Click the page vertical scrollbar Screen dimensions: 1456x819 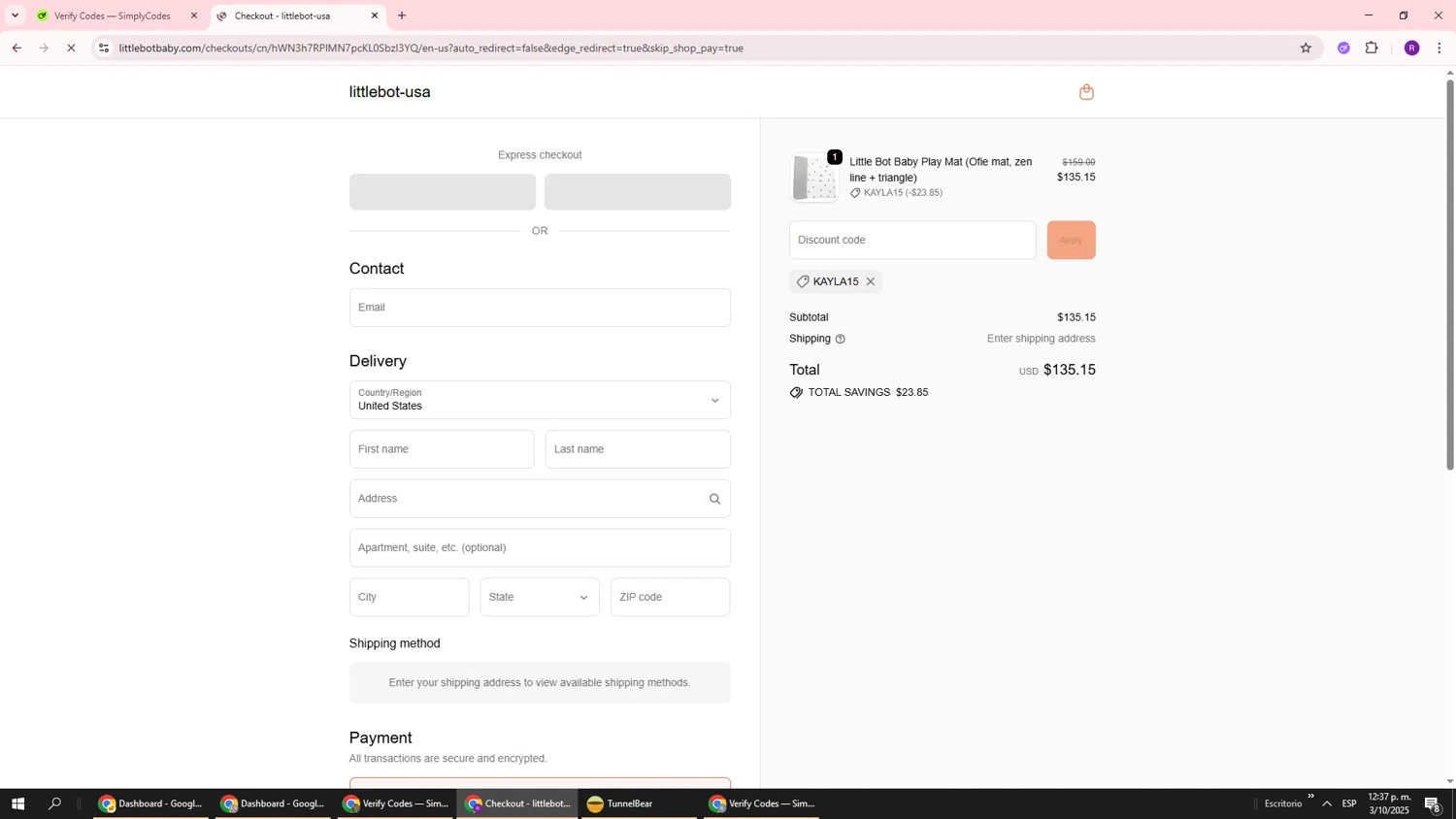pyautogui.click(x=1450, y=275)
